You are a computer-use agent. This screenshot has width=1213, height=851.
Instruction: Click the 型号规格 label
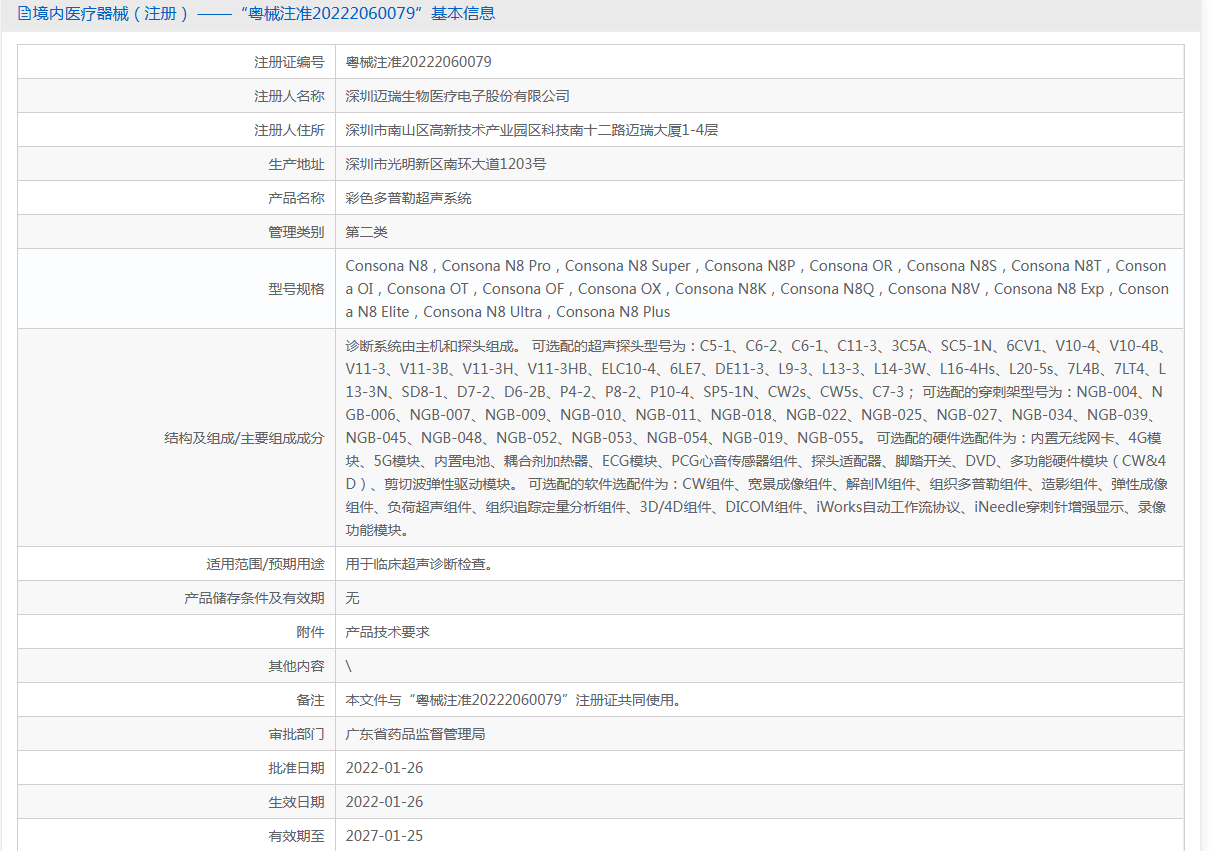coord(296,289)
